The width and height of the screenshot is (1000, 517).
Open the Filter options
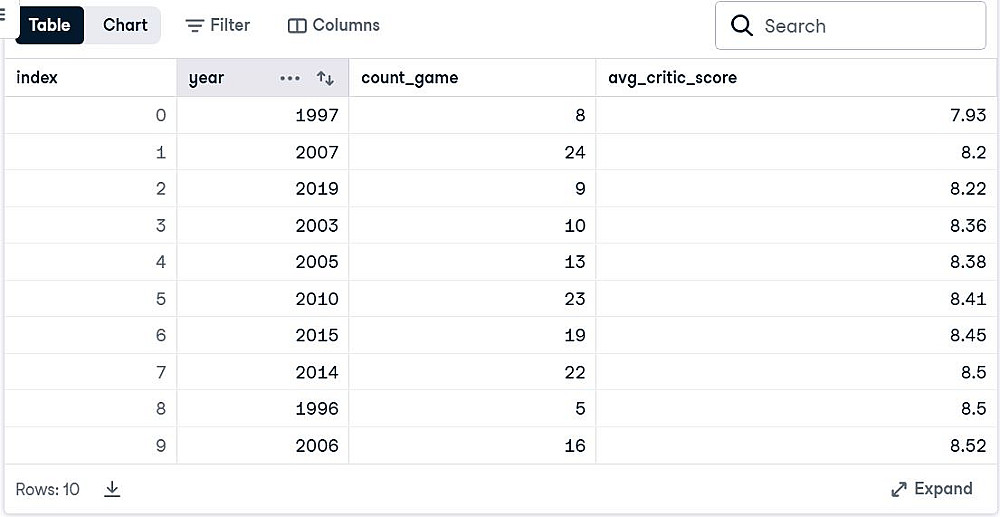tap(218, 26)
